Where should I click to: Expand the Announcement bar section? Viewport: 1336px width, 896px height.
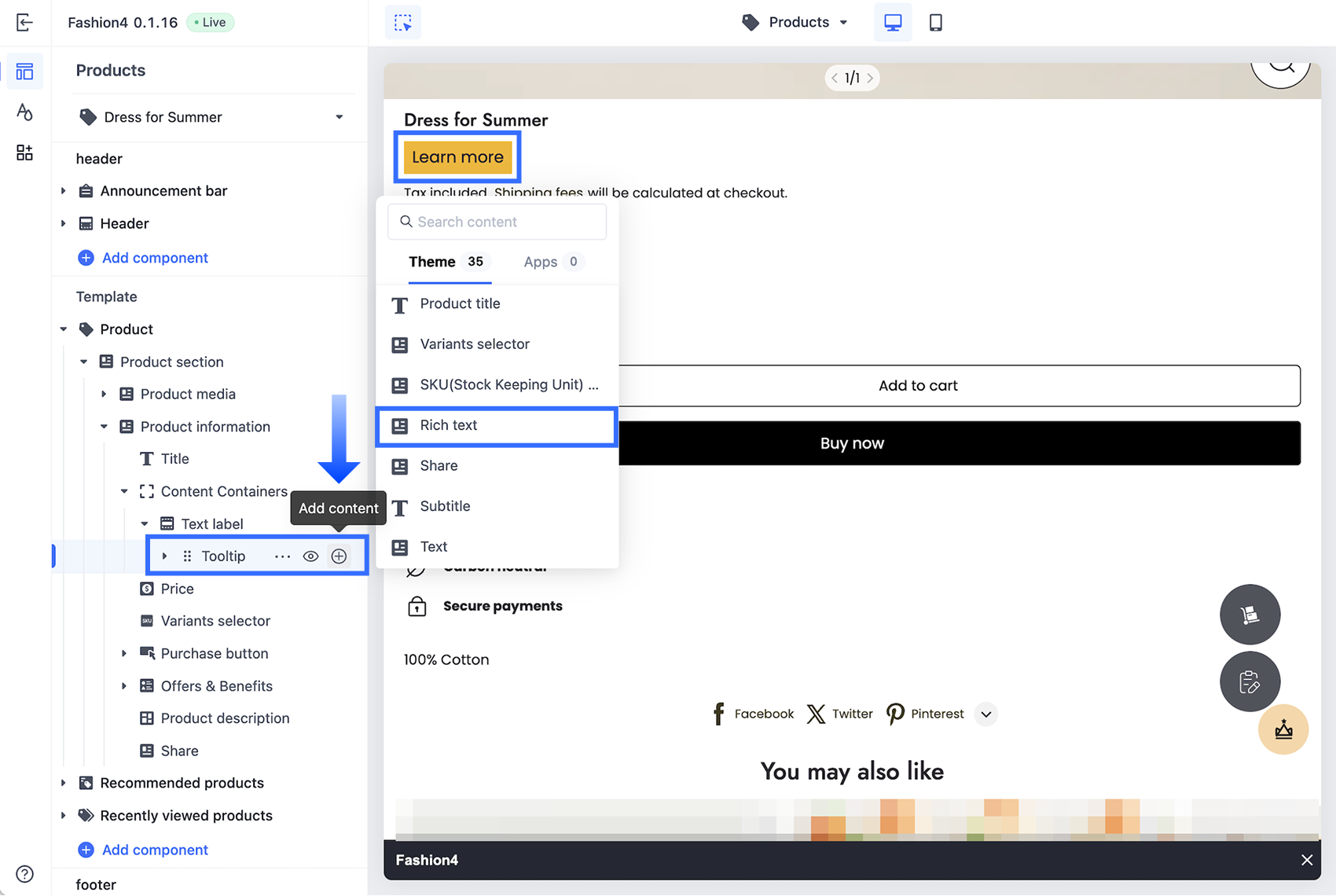tap(64, 190)
